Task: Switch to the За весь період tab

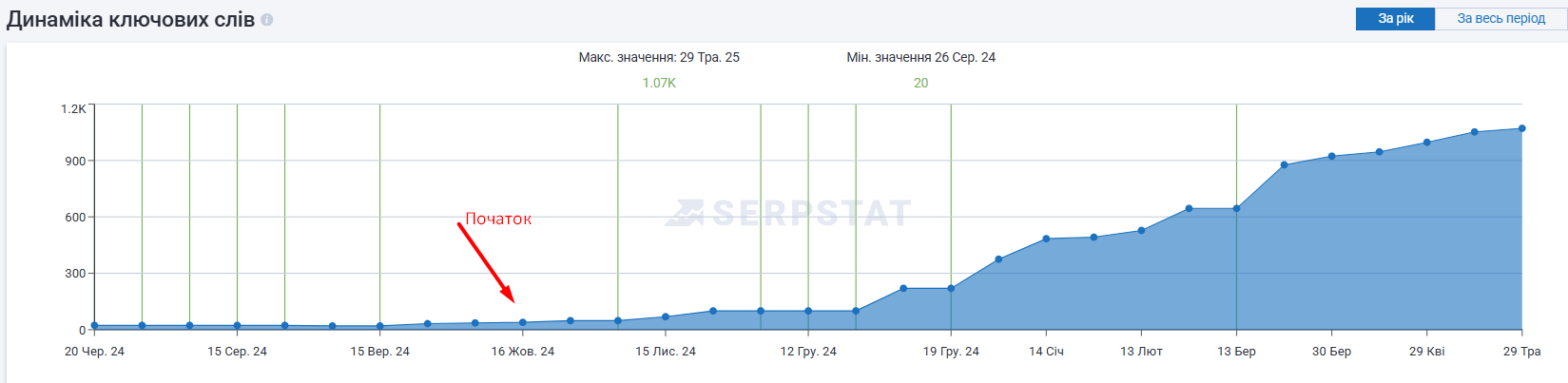Action: tap(1500, 19)
